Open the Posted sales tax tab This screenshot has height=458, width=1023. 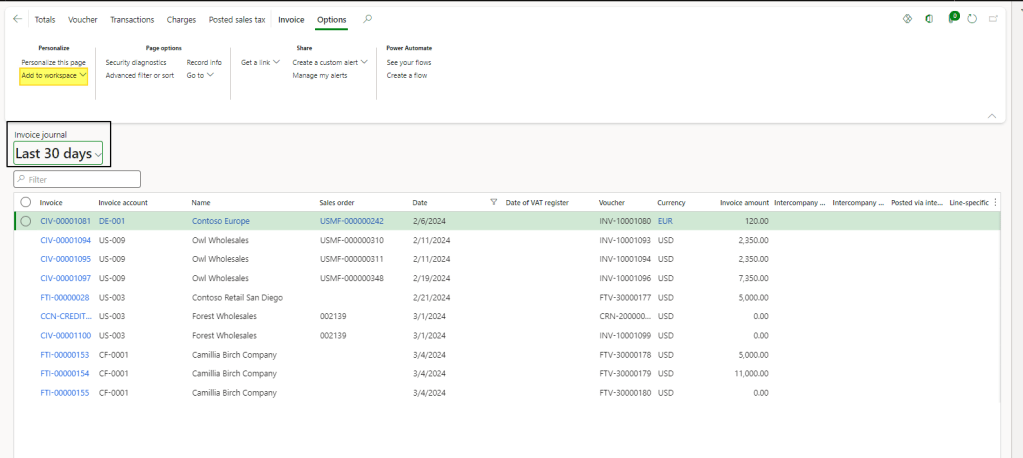[x=237, y=19]
